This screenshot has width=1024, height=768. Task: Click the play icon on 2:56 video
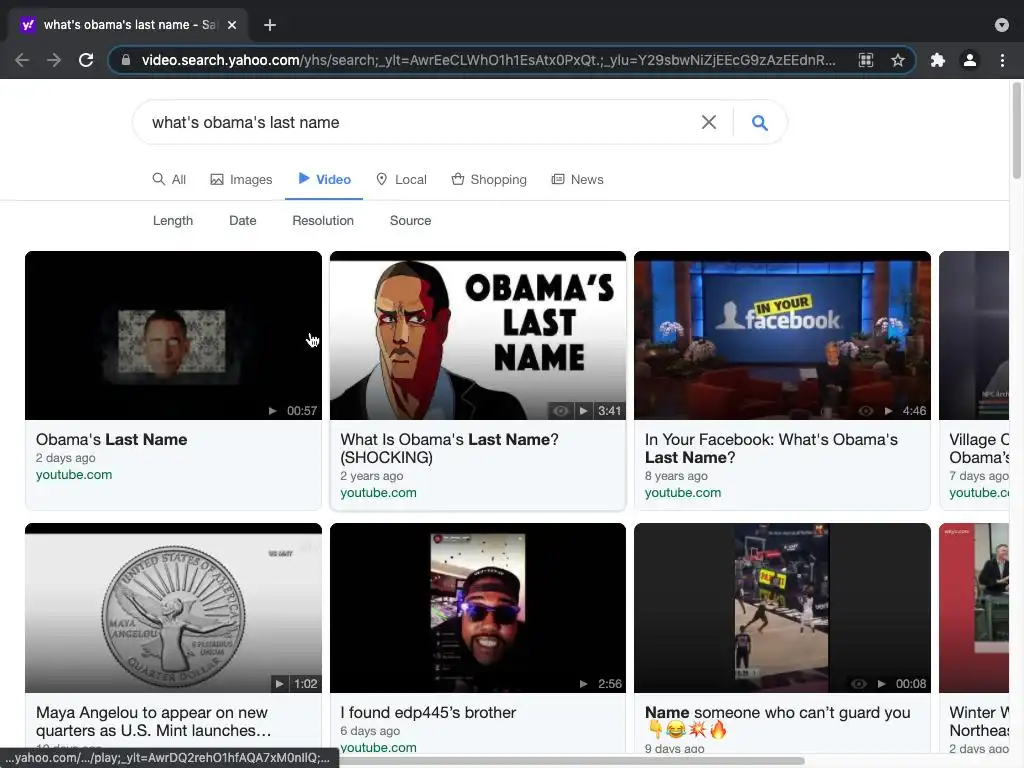tap(584, 684)
